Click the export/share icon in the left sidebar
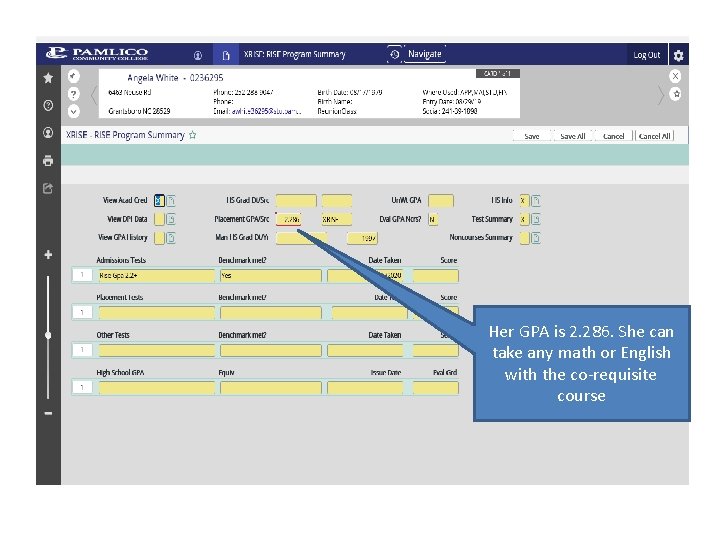This screenshot has height=540, width=720. (48, 188)
